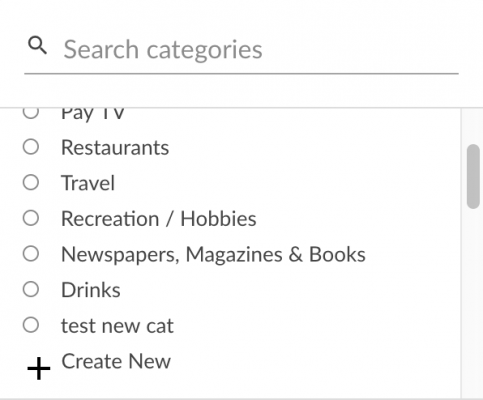Viewport: 483px width, 400px height.
Task: Click the Restaurants category label
Action: [115, 147]
